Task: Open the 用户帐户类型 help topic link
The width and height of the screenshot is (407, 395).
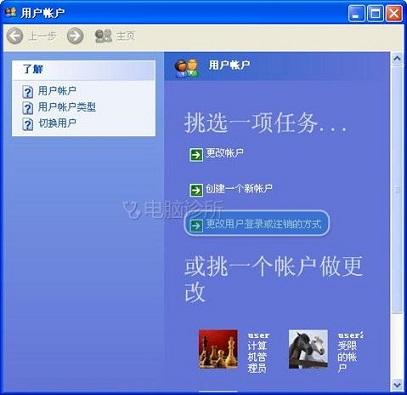Action: [67, 107]
